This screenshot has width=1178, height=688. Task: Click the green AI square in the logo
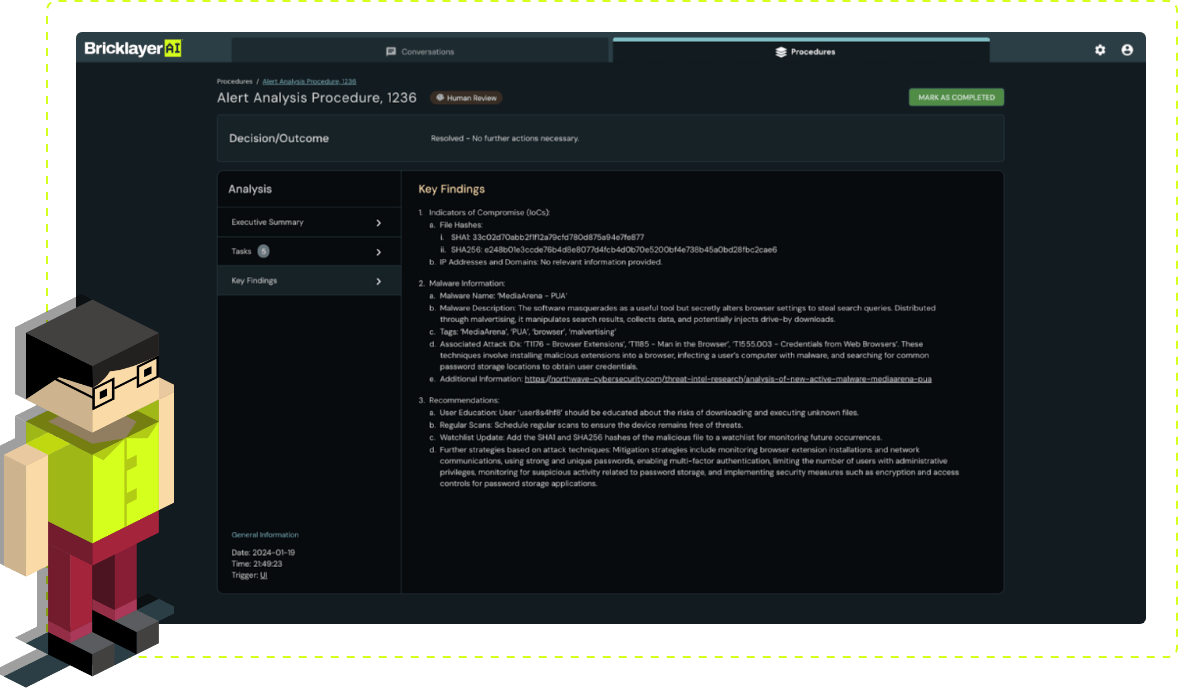point(171,47)
